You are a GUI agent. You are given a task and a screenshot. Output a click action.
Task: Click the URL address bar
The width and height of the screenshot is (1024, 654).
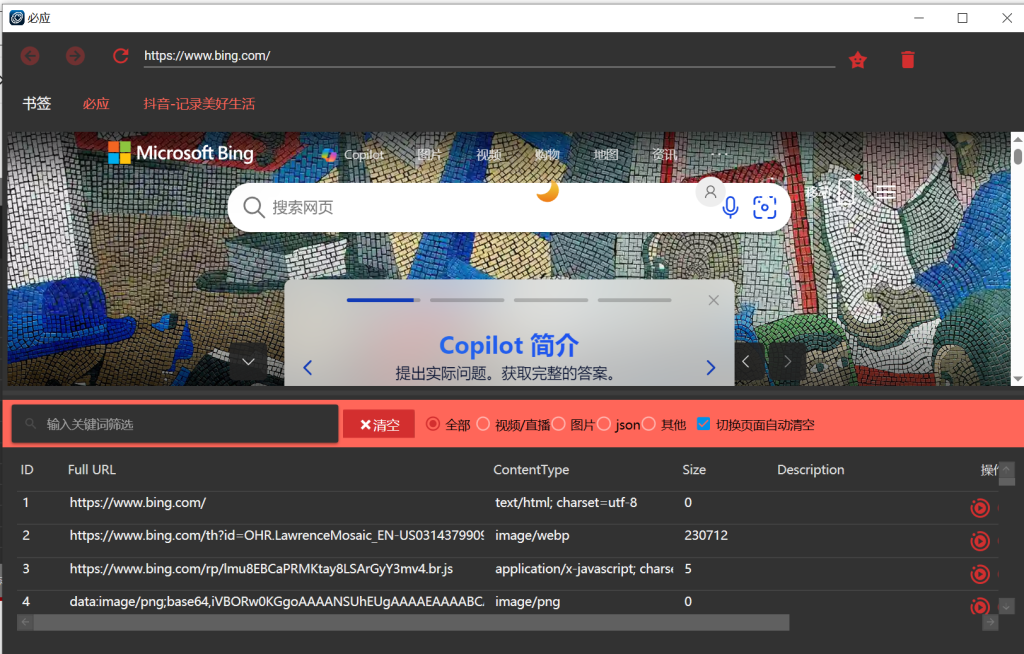coord(489,56)
